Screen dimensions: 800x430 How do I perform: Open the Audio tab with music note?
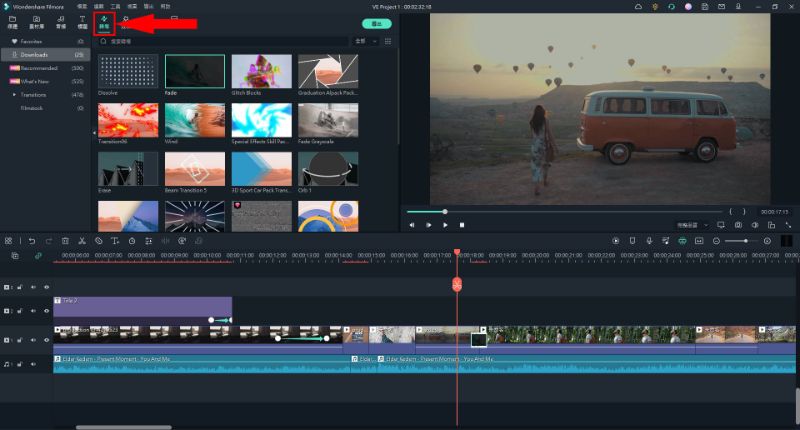click(x=61, y=21)
